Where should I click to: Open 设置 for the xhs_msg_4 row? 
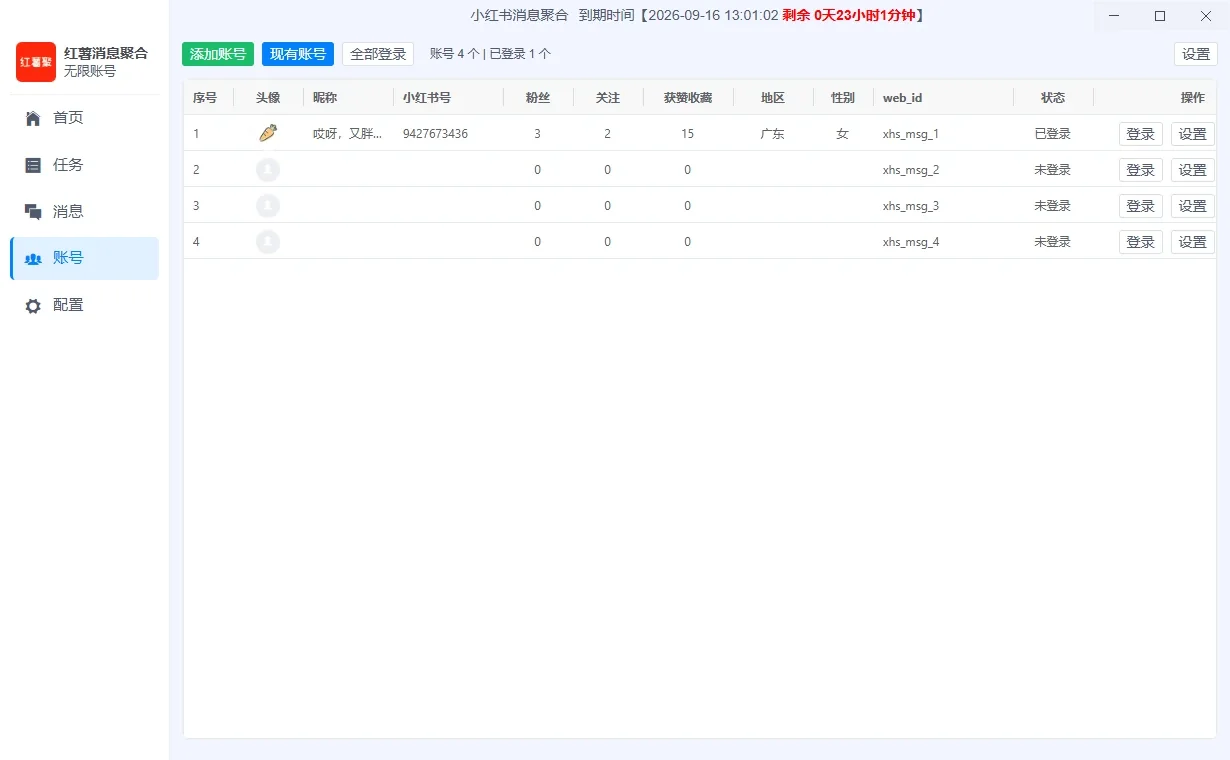coord(1193,242)
